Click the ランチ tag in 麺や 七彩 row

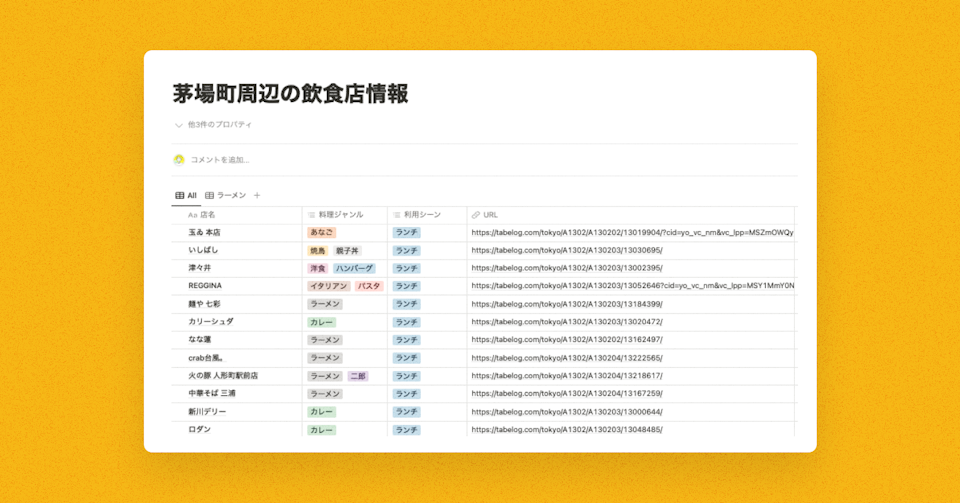(406, 304)
